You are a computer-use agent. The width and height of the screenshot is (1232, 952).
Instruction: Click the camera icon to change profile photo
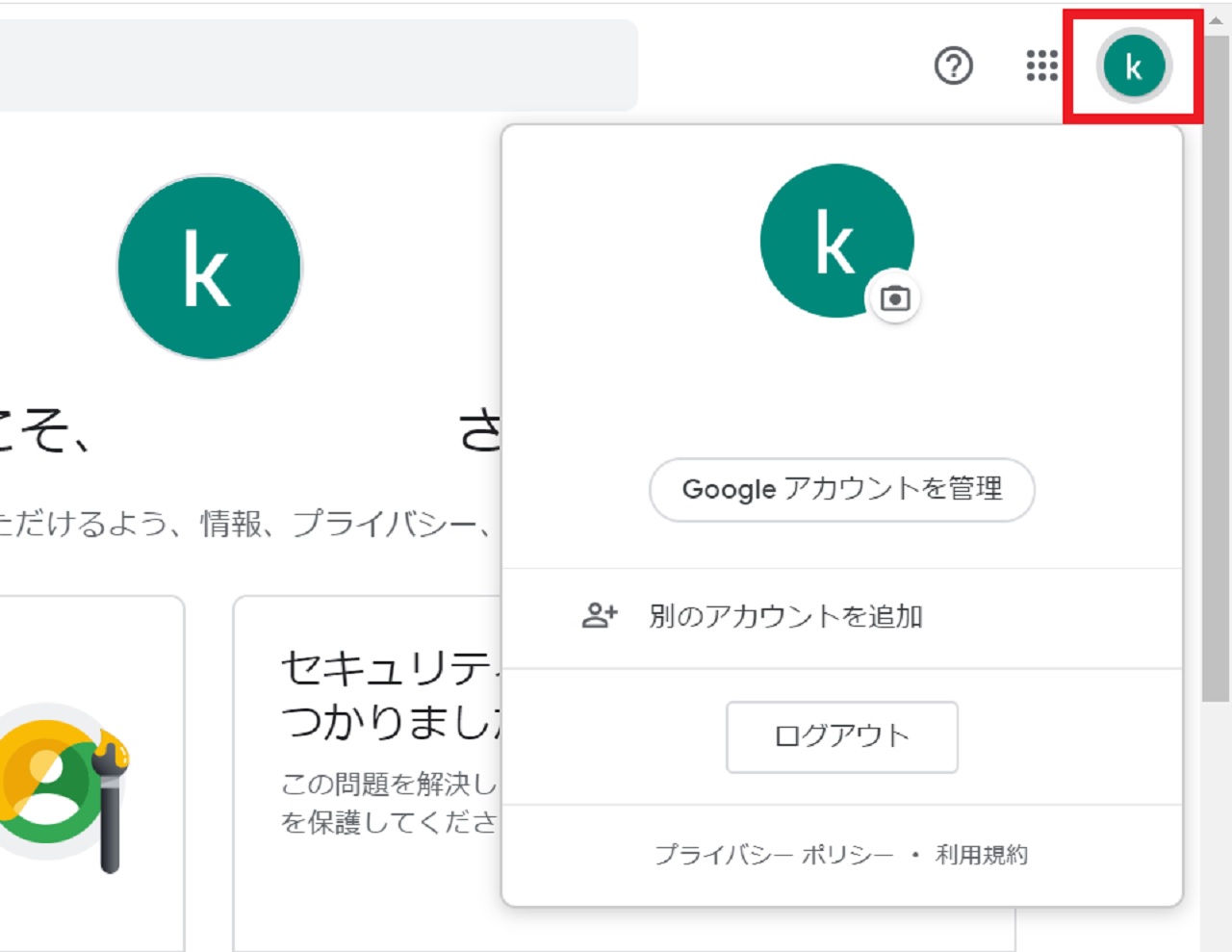(895, 298)
